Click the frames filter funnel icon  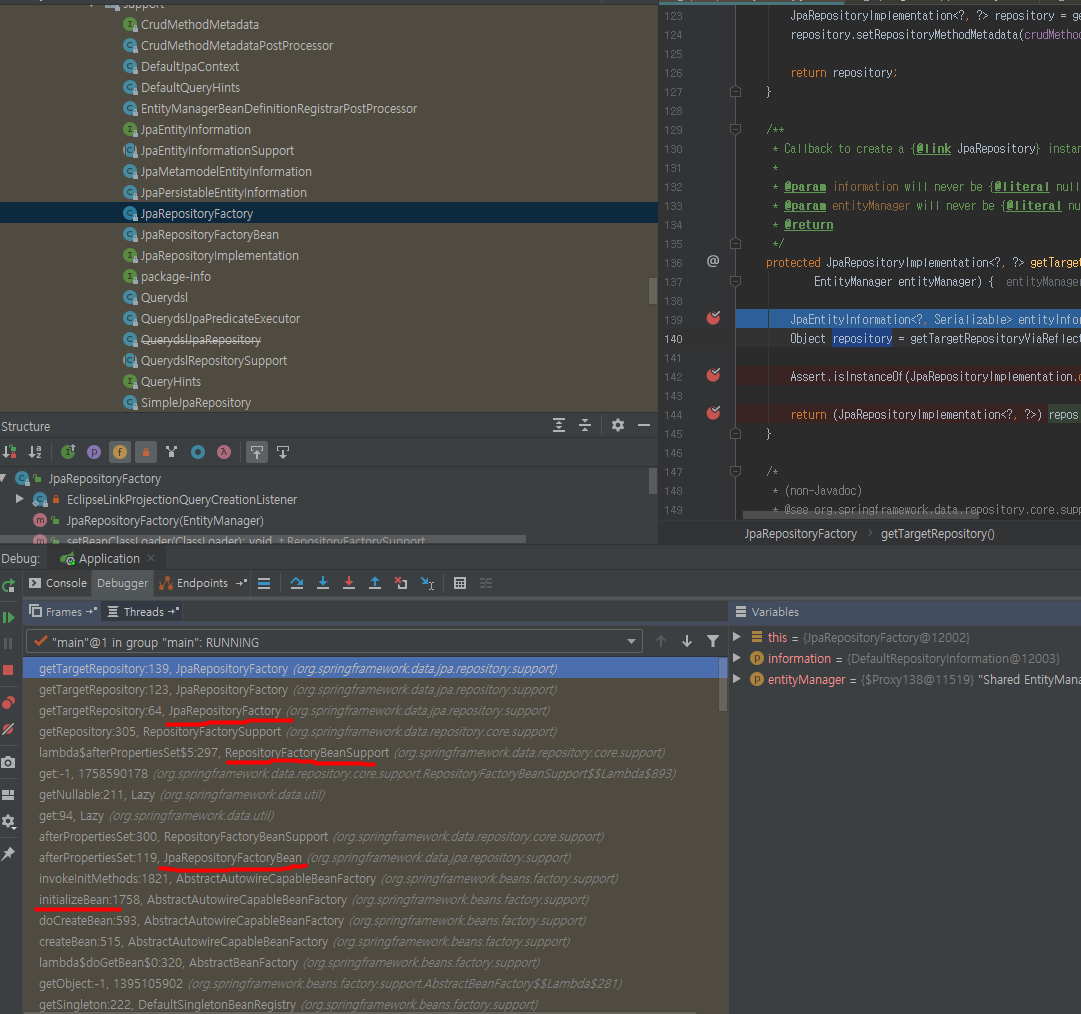pyautogui.click(x=713, y=641)
